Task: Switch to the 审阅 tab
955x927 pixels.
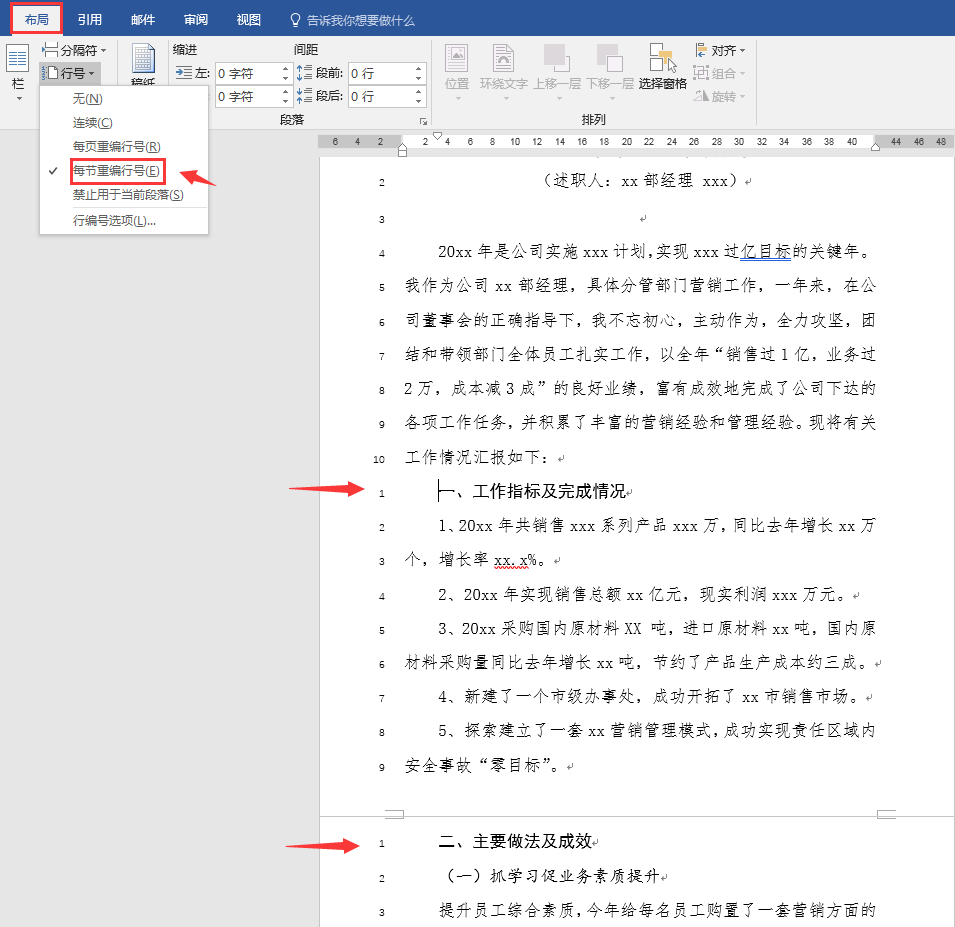Action: [196, 19]
